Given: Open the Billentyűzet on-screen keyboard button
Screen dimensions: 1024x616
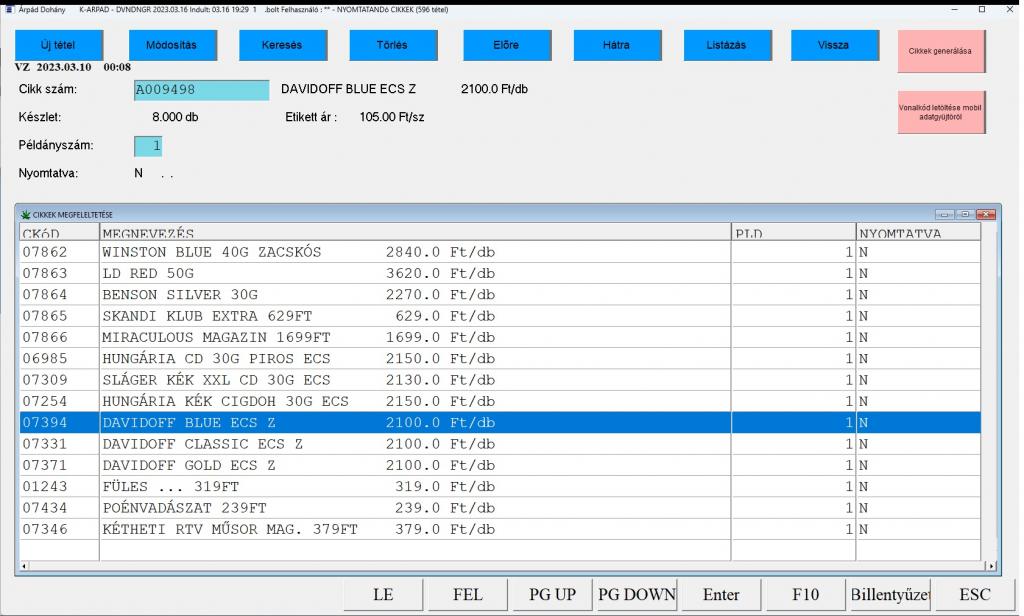Looking at the screenshot, I should pyautogui.click(x=889, y=594).
